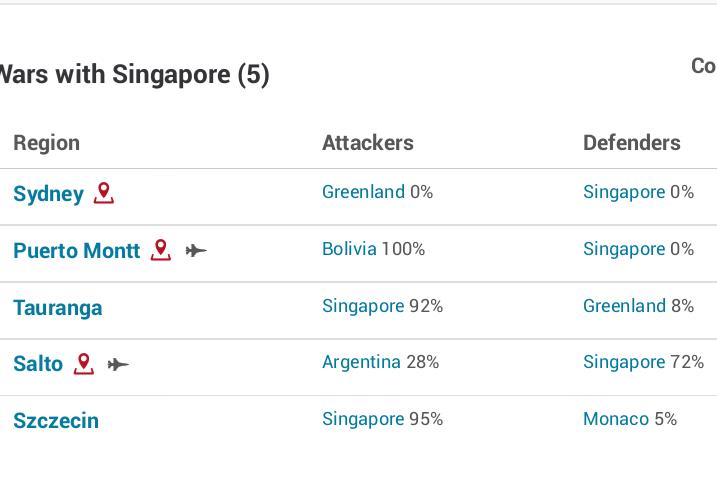Open the Sydney region link
Screen dimensions: 717x500
48,194
